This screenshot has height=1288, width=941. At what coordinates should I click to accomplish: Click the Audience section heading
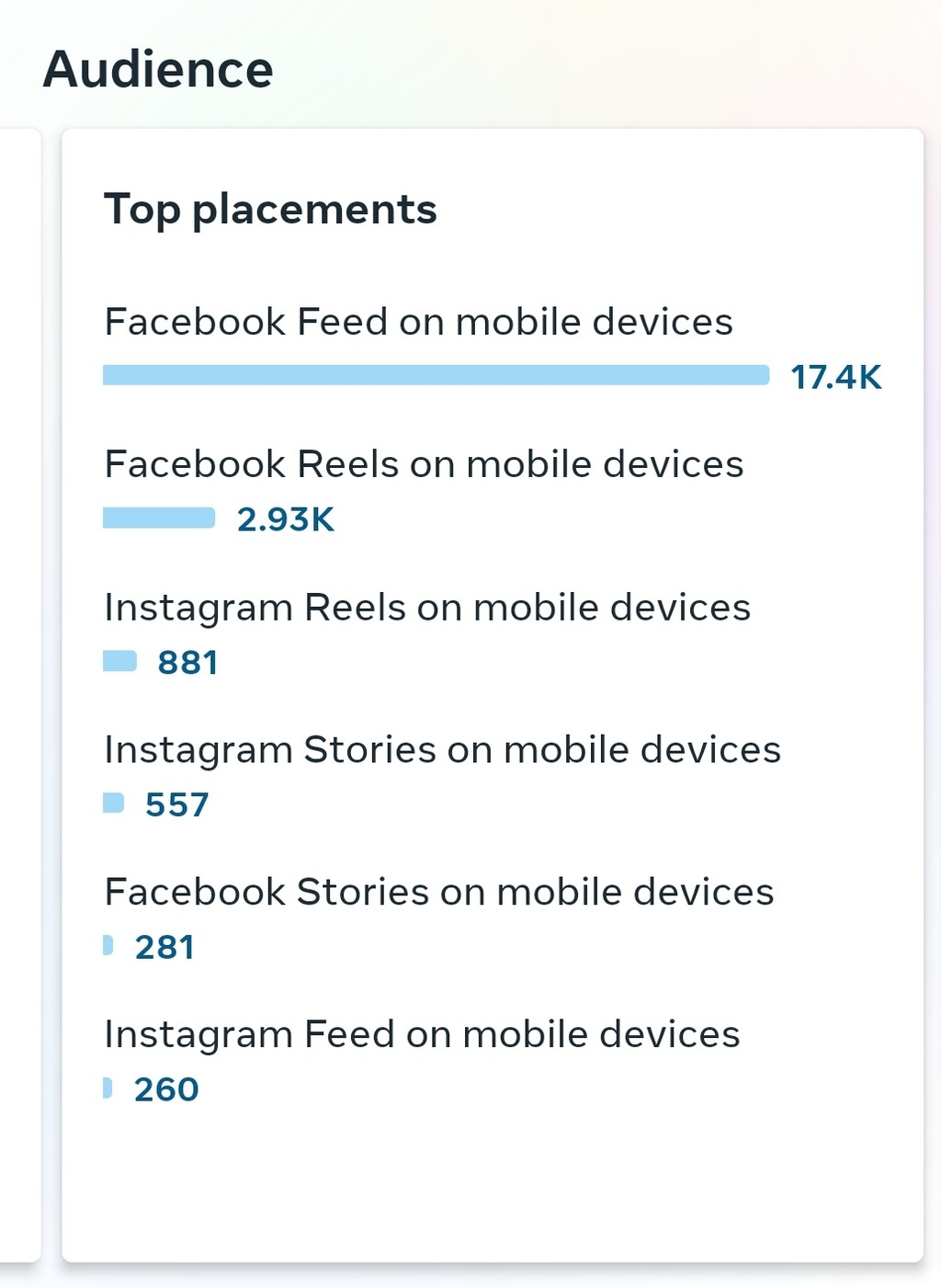(158, 70)
